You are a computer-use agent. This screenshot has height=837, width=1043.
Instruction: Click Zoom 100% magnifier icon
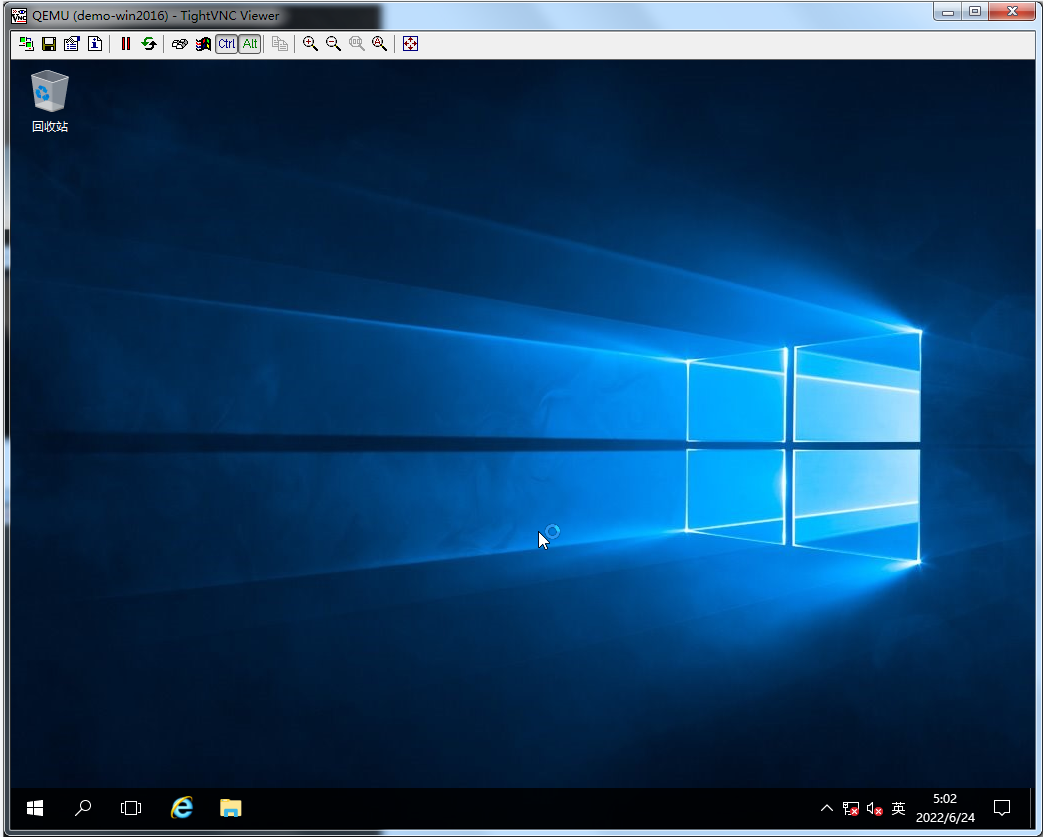tap(357, 44)
